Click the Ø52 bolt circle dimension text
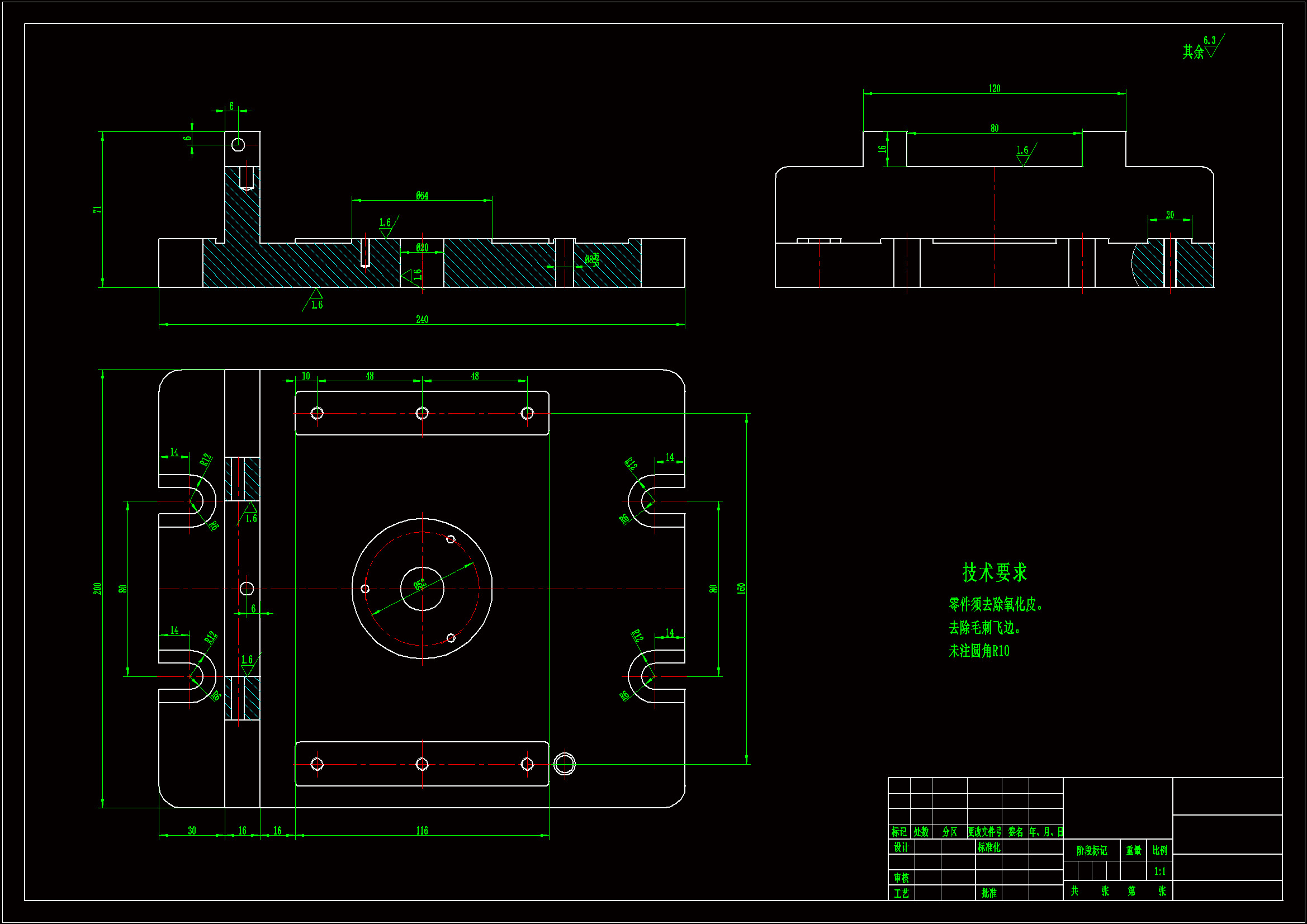 tap(420, 585)
